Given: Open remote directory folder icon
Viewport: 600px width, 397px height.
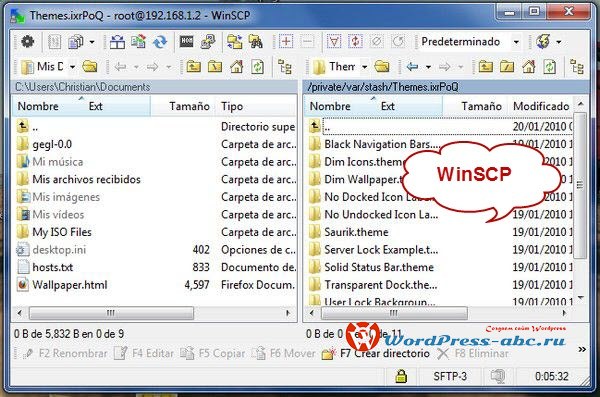Looking at the screenshot, I should 382,67.
